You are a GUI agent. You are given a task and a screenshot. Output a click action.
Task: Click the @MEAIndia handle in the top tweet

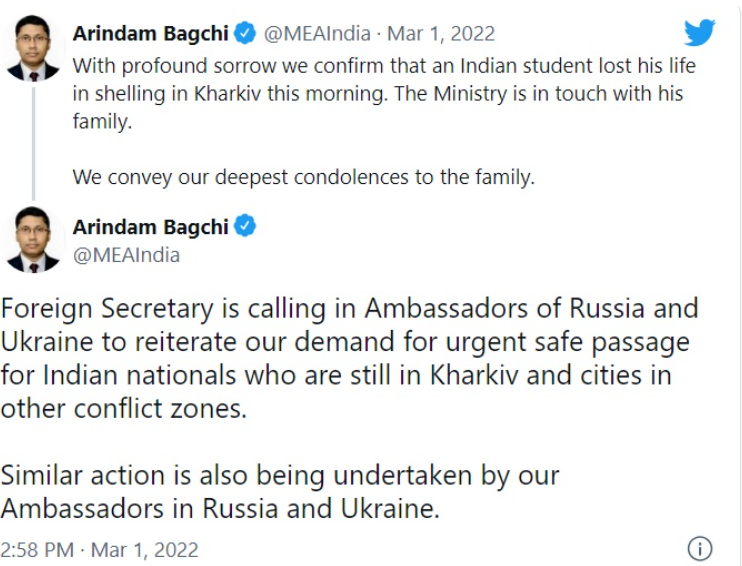(x=318, y=33)
